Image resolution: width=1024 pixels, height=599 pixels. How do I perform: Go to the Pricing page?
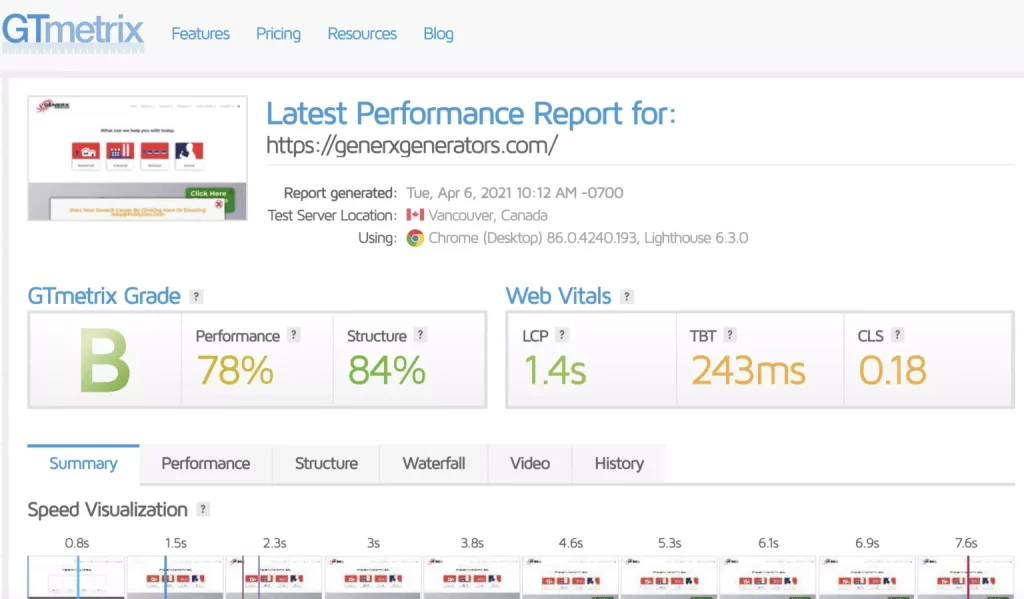pos(278,34)
